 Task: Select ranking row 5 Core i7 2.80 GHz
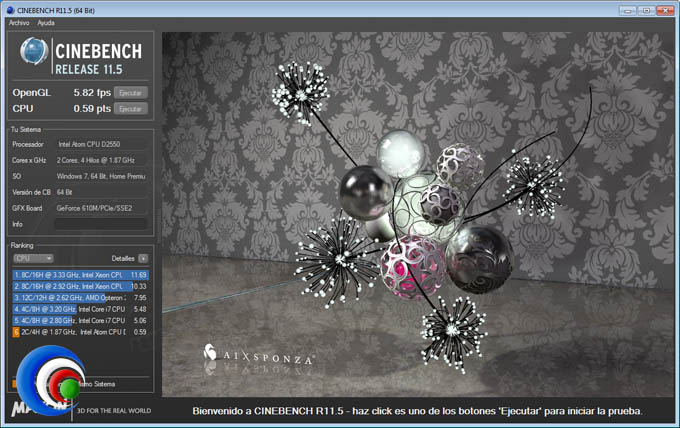pyautogui.click(x=80, y=320)
